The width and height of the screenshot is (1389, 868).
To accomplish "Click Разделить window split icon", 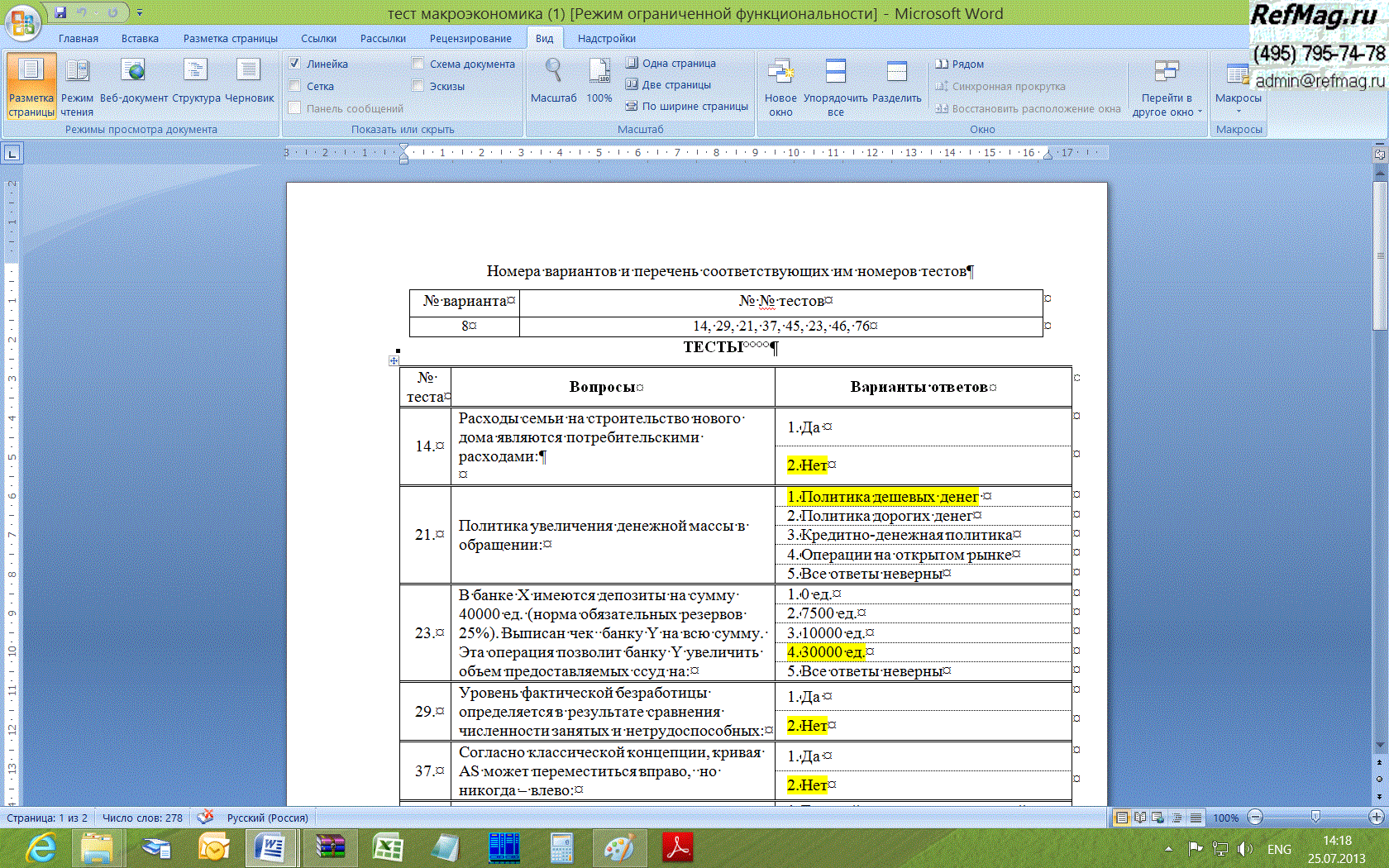I will 896,83.
